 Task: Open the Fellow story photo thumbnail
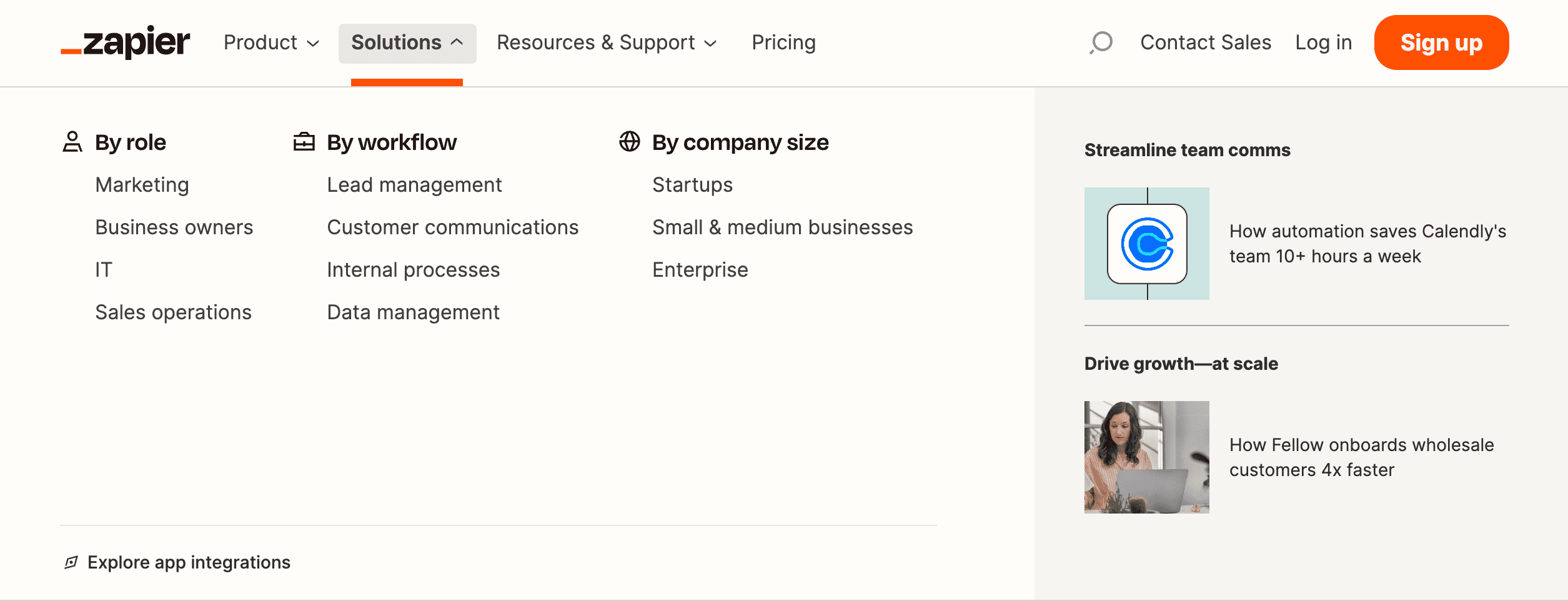point(1146,457)
